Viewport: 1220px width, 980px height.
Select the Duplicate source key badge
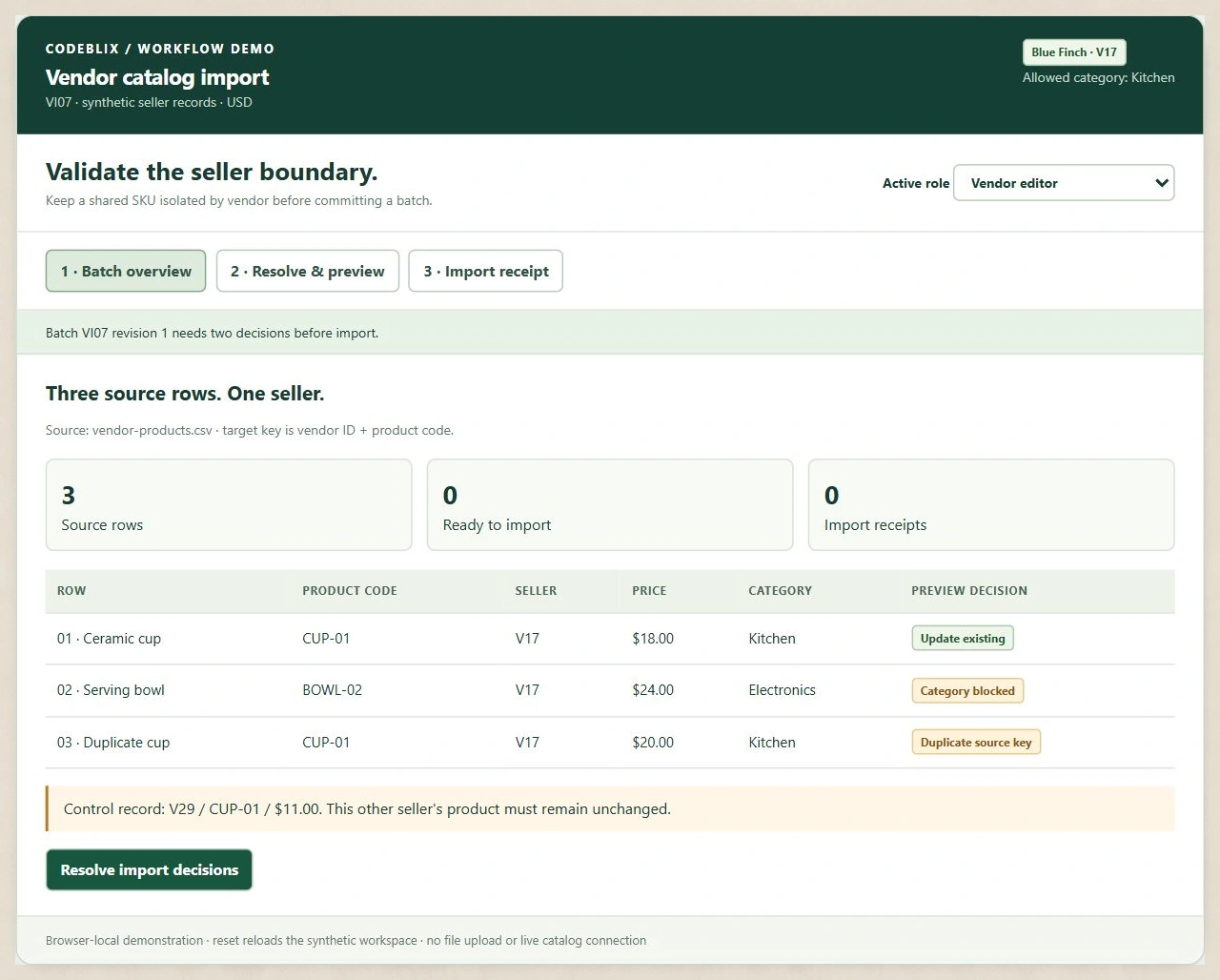tap(976, 742)
